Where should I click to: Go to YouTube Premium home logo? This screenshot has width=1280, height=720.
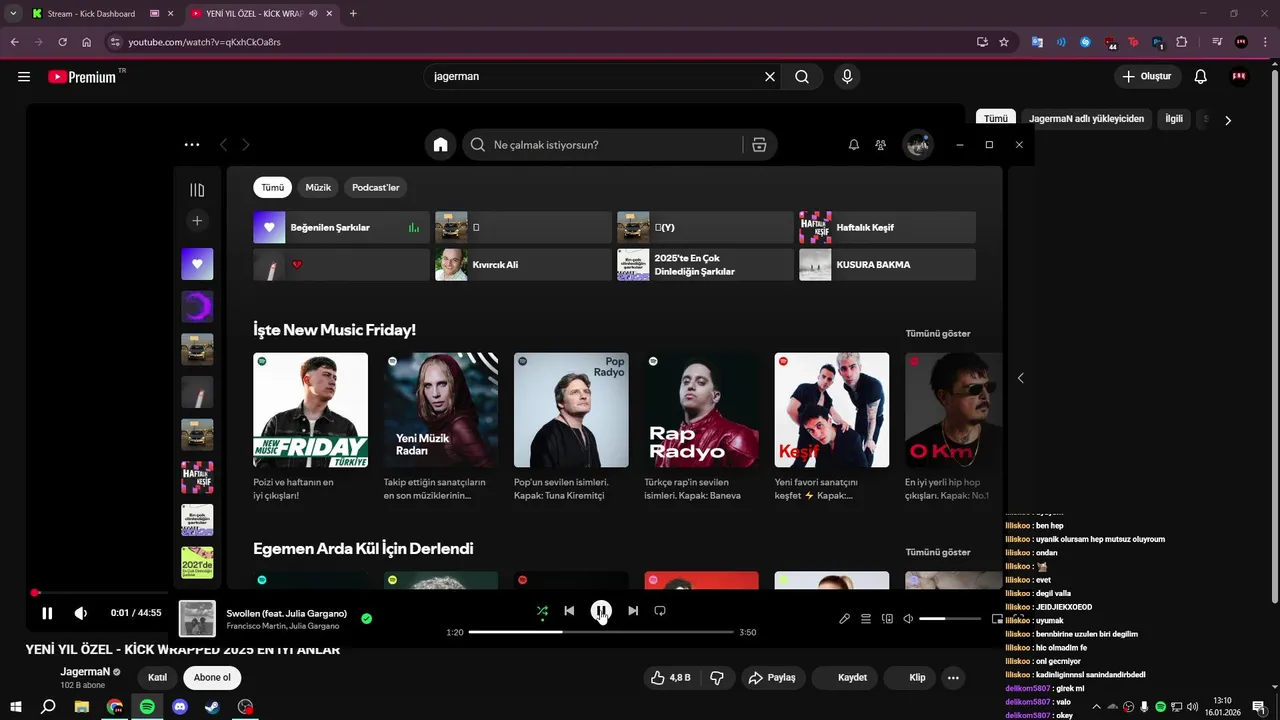[82, 77]
